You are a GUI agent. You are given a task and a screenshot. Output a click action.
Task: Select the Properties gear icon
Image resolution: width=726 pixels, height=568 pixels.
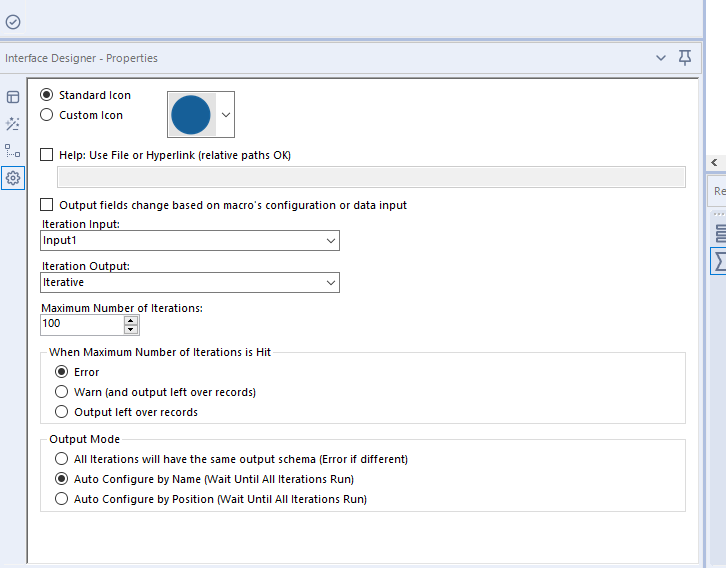[13, 178]
